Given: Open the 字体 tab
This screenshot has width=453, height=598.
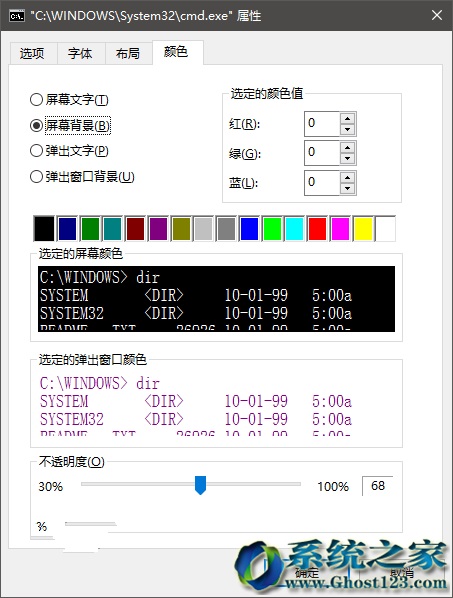Looking at the screenshot, I should click(80, 53).
